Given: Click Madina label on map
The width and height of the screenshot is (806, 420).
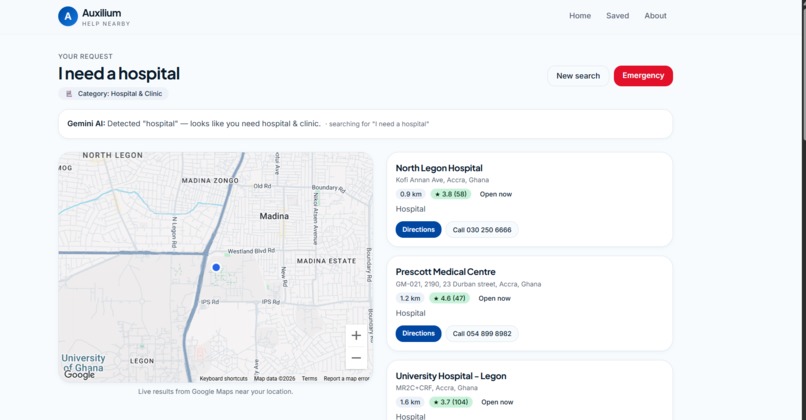Looking at the screenshot, I should pos(274,216).
